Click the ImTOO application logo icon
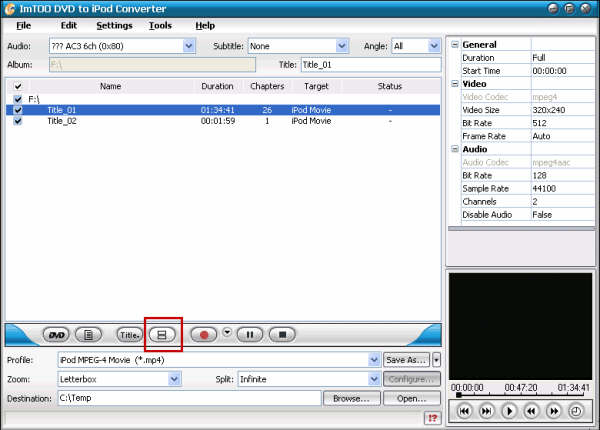600x430 pixels. click(10, 9)
